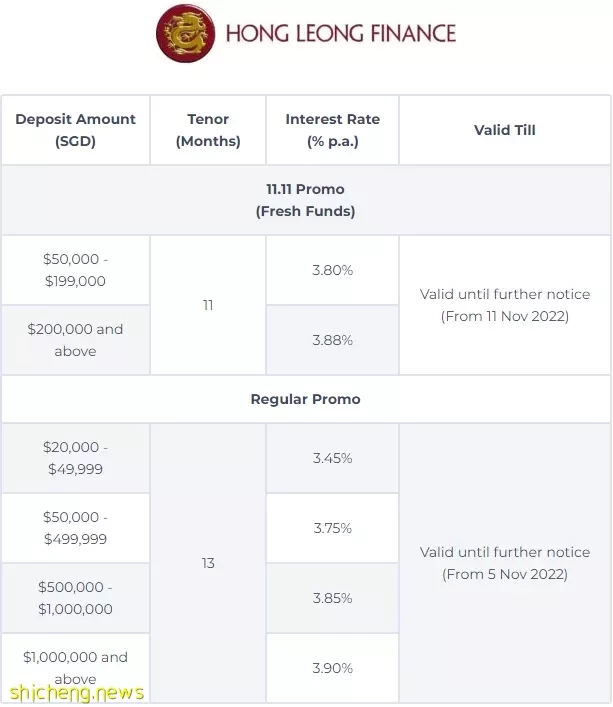Click the shicheng.news watermark

77,693
